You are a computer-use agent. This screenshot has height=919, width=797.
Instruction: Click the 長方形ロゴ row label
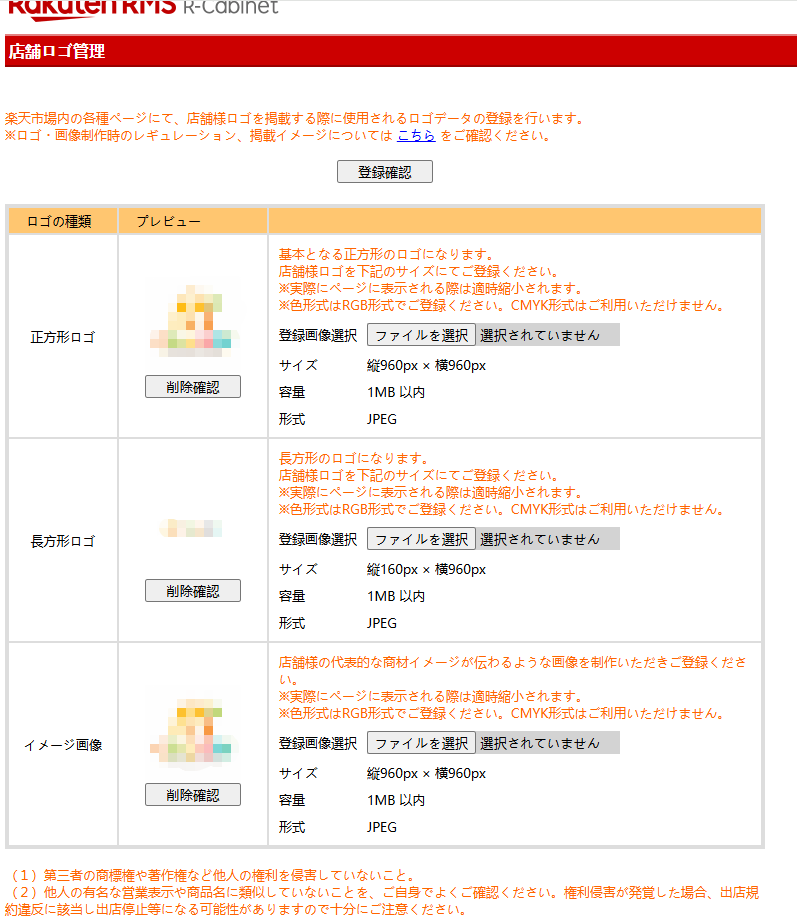click(63, 541)
